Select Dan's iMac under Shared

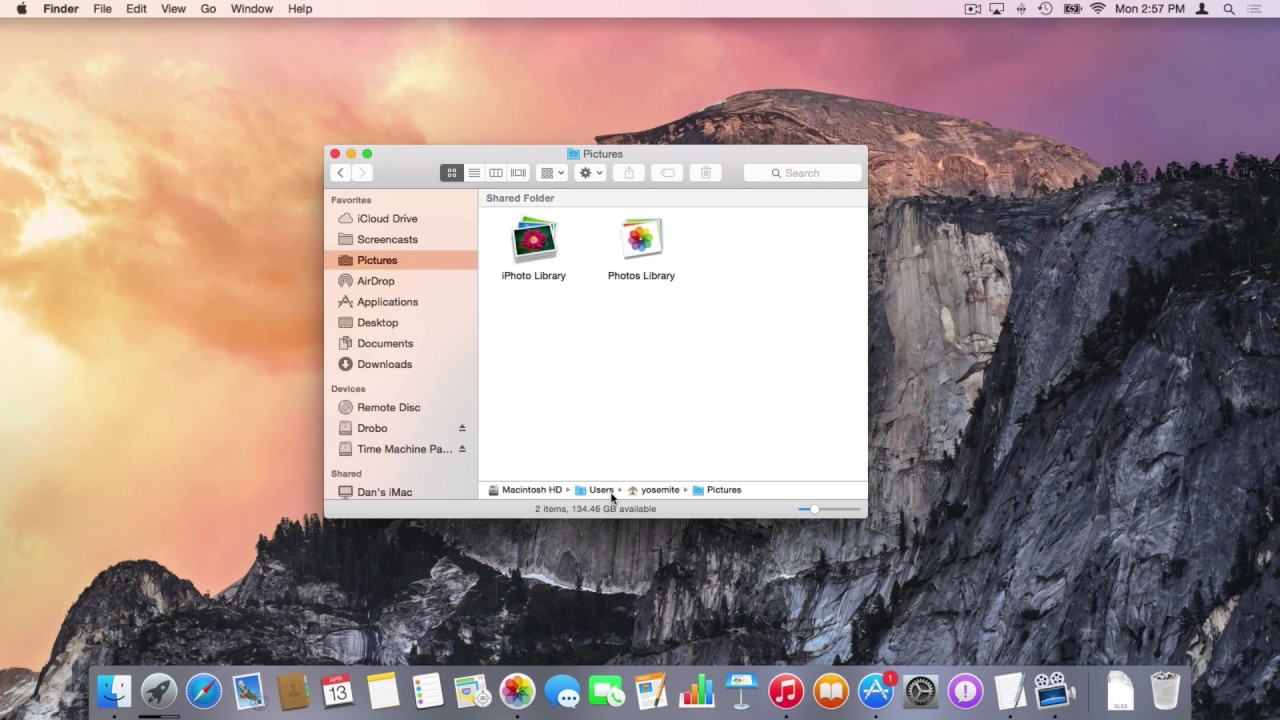click(x=400, y=492)
